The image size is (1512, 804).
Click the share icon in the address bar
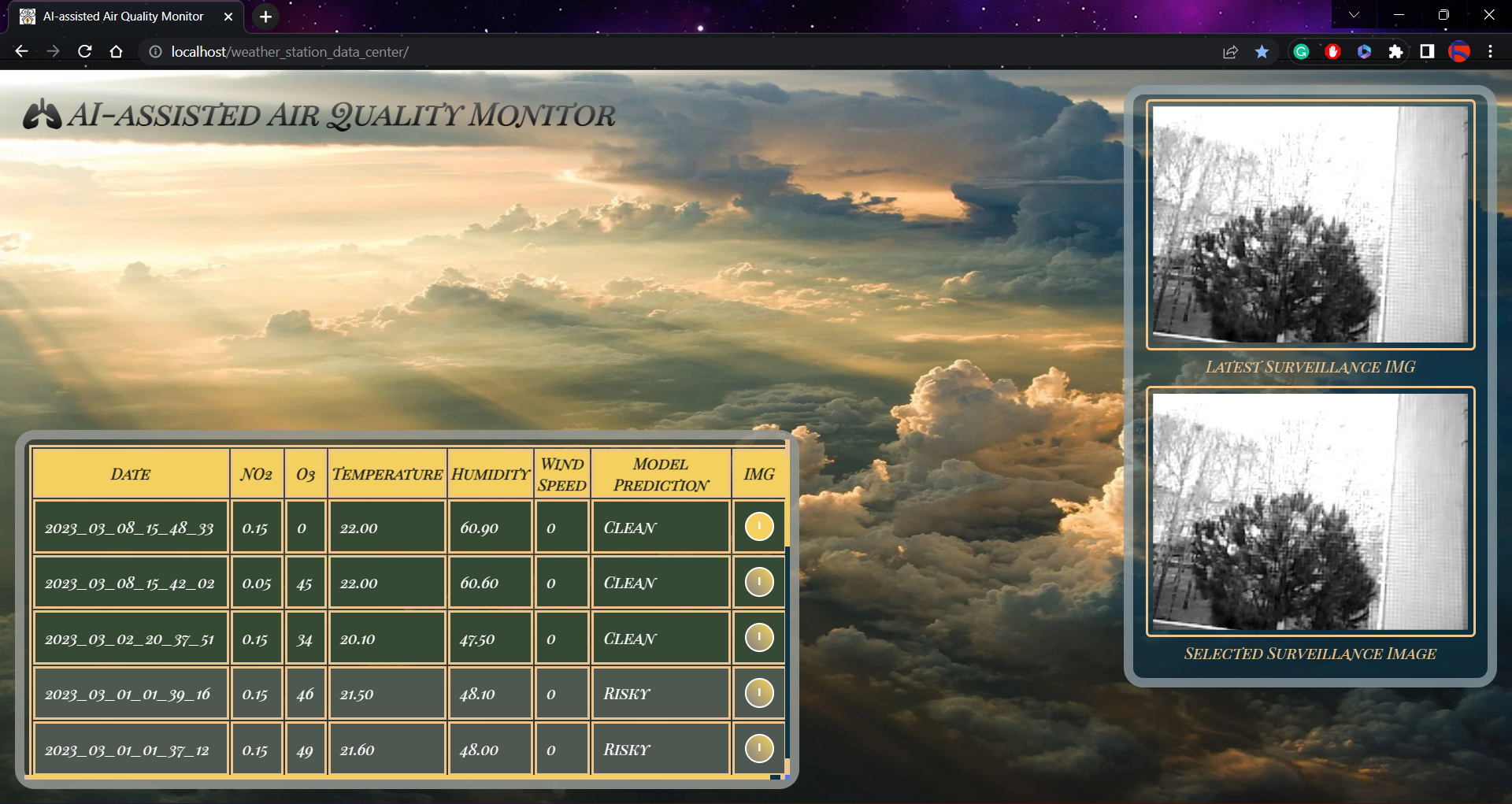point(1230,51)
